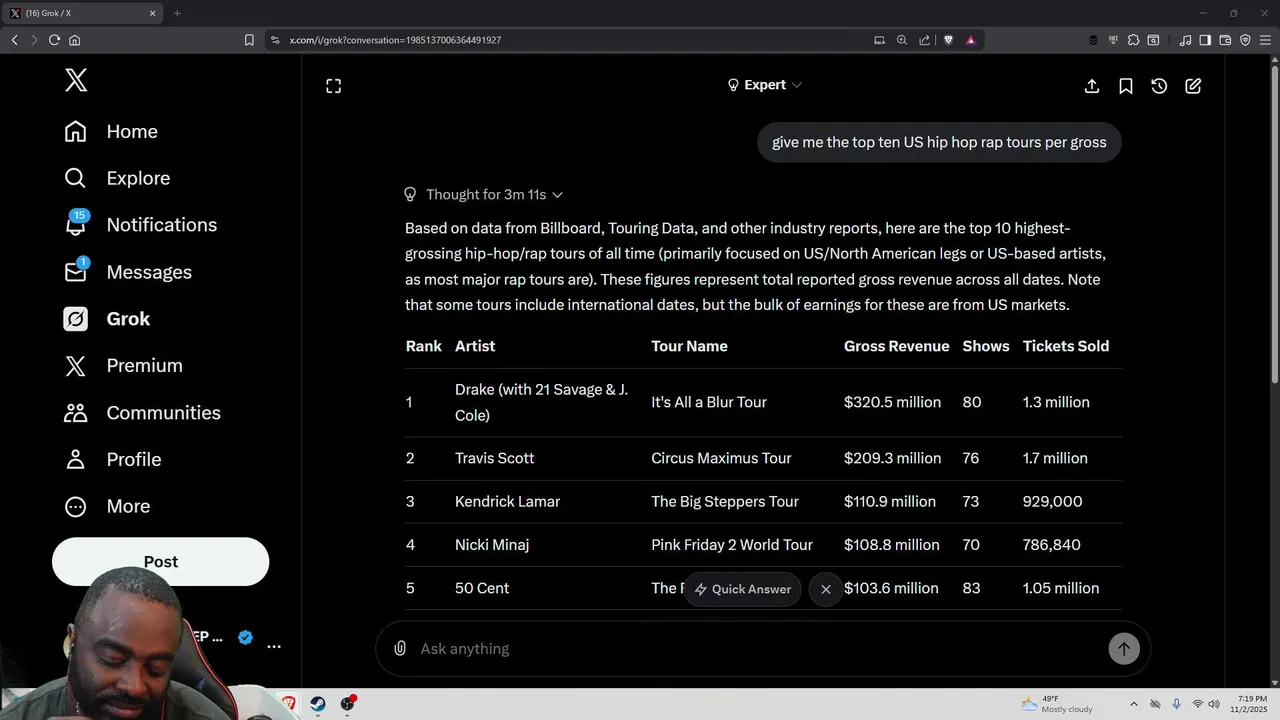Screen dimensions: 1280x720
Task: Open a new browser tab
Action: click(177, 13)
